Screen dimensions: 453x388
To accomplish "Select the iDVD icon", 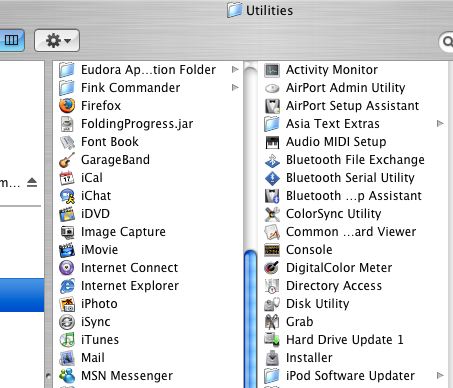I will tap(67, 214).
